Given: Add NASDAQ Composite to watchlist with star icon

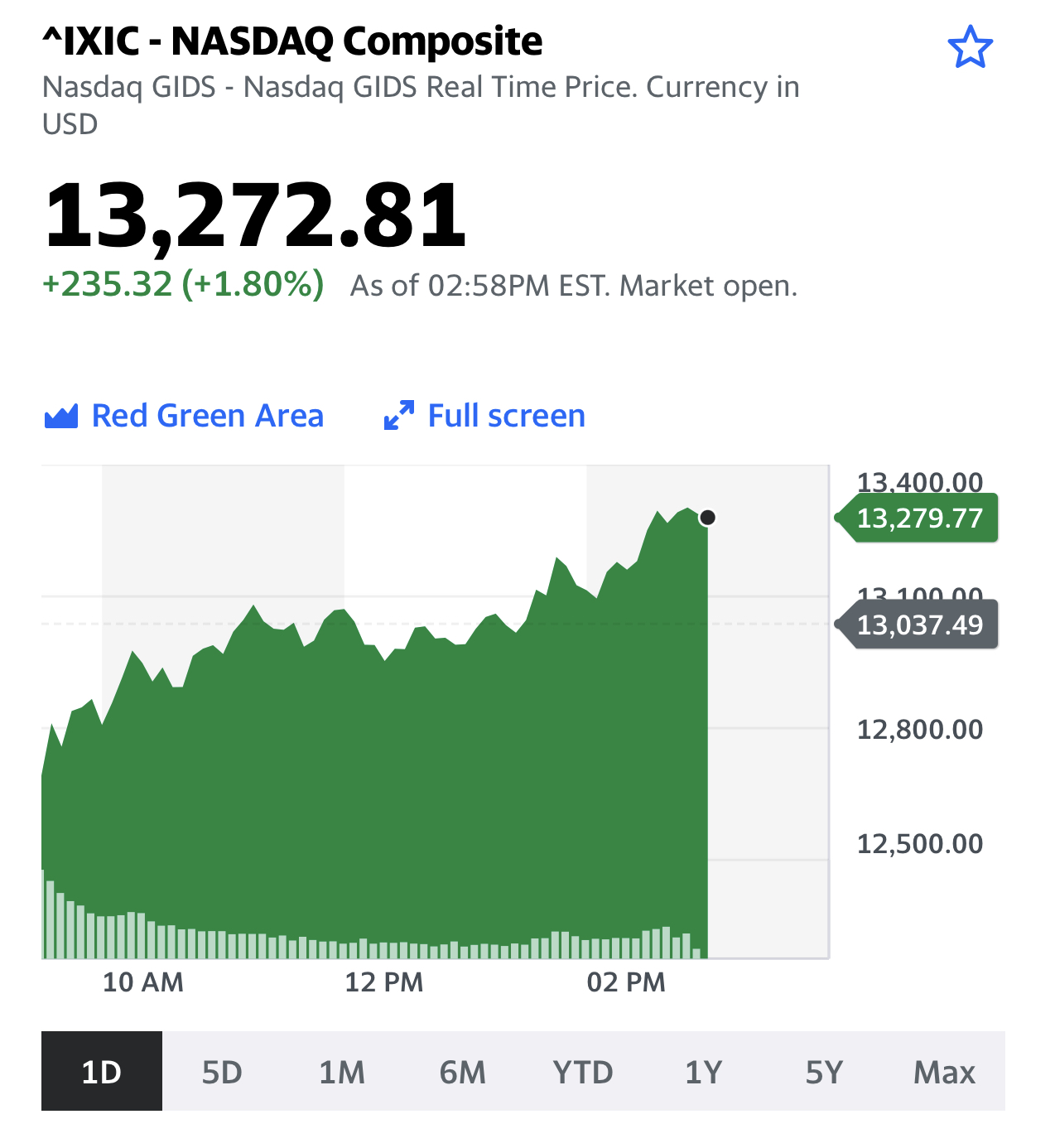Looking at the screenshot, I should pyautogui.click(x=970, y=47).
